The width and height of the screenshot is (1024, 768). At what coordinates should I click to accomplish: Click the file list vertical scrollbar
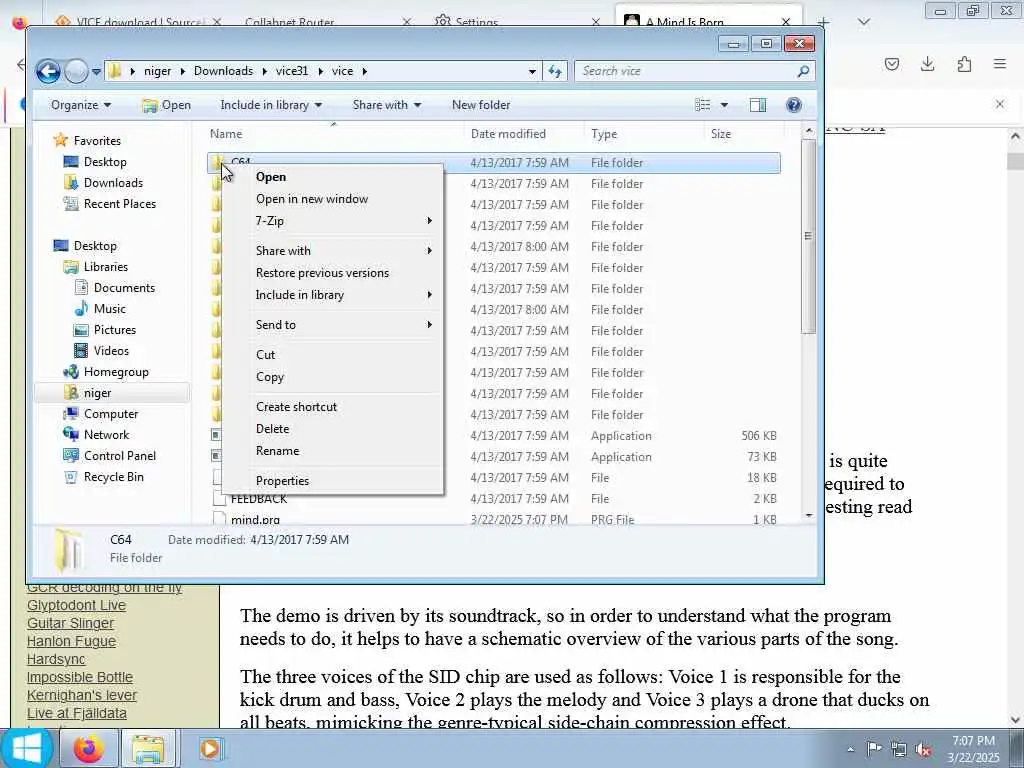click(808, 235)
